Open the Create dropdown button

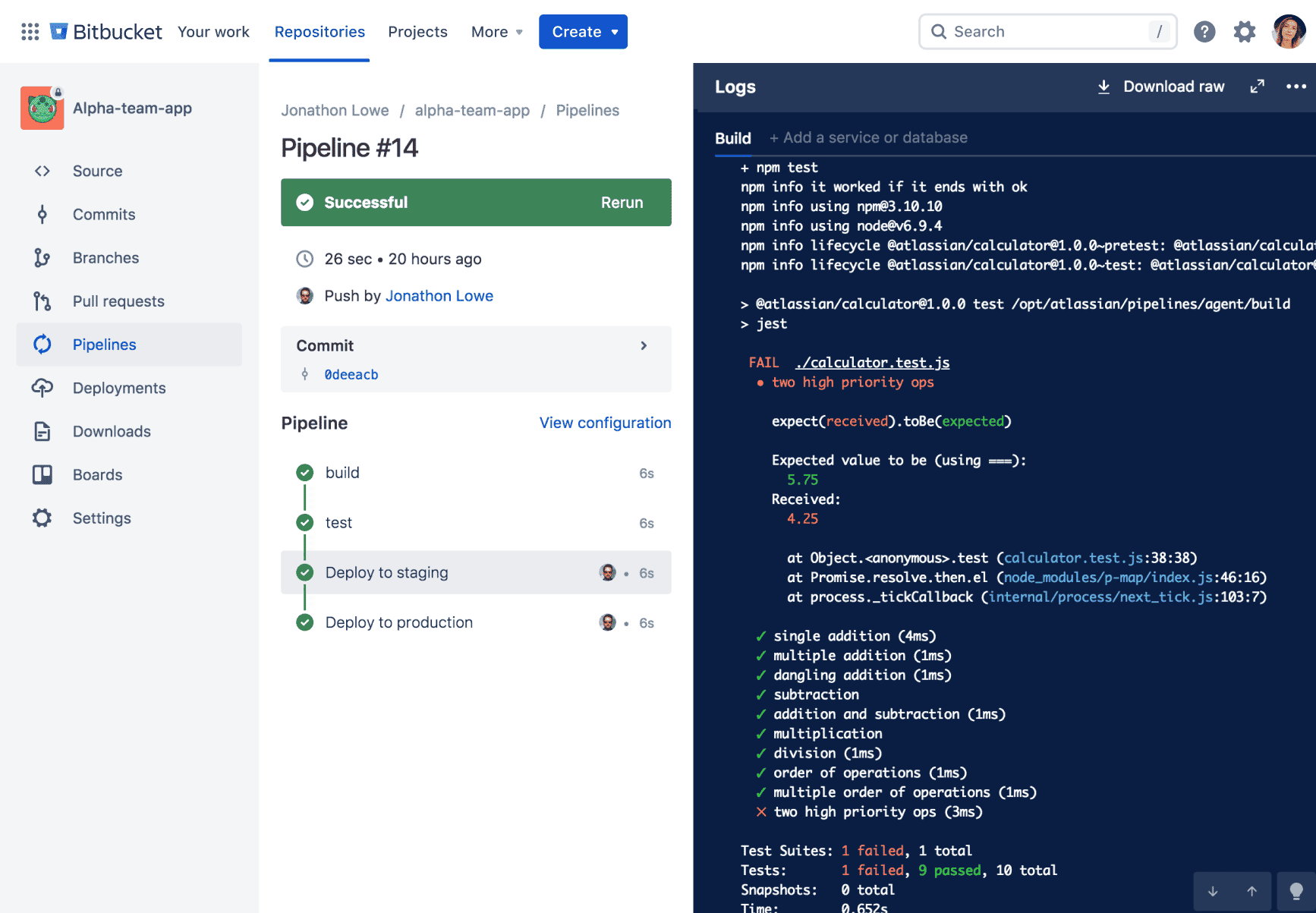point(583,32)
